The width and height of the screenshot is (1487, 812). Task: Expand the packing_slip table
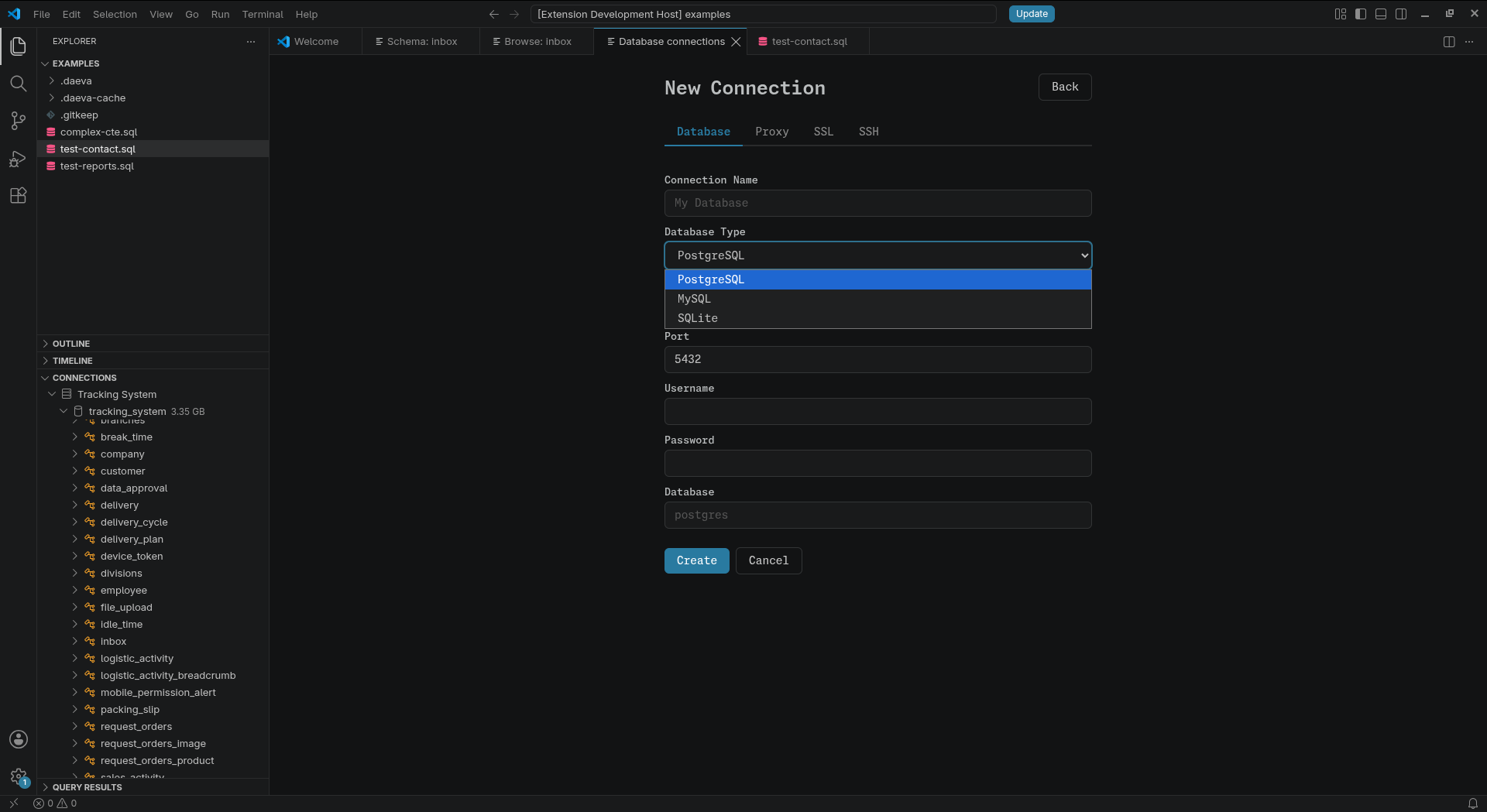[x=75, y=709]
